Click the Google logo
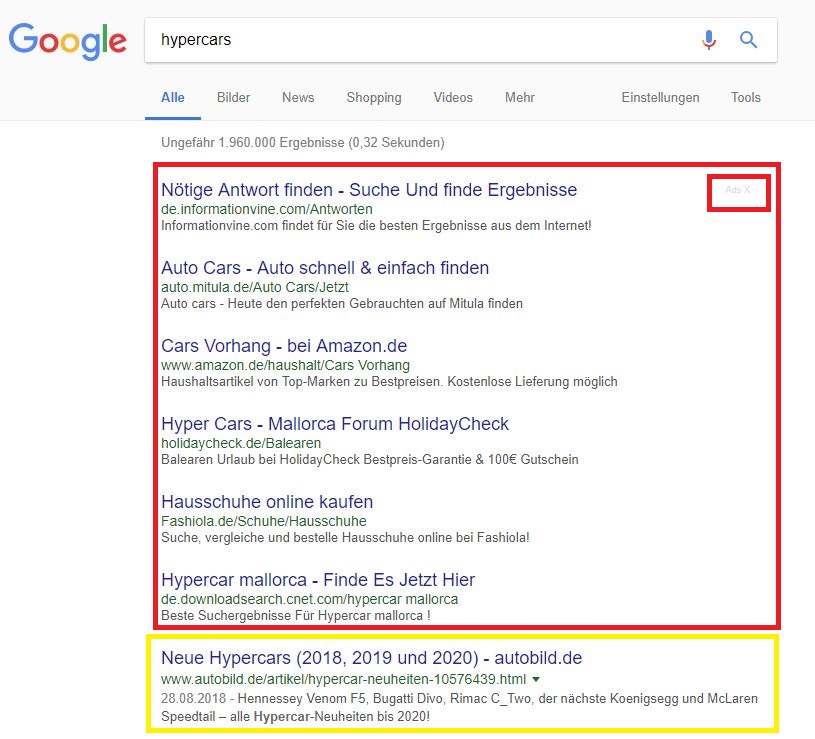 click(68, 41)
